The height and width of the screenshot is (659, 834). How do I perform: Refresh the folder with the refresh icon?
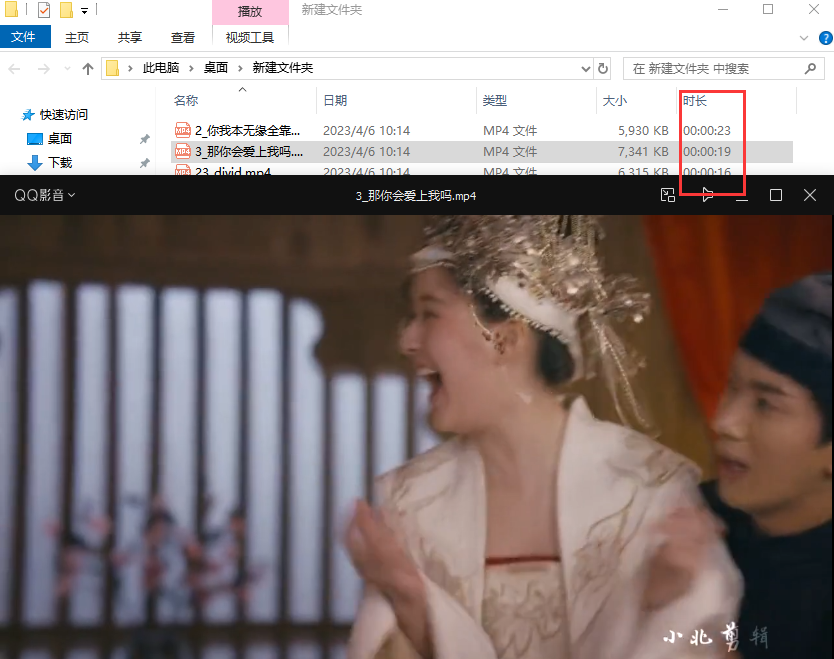point(603,69)
